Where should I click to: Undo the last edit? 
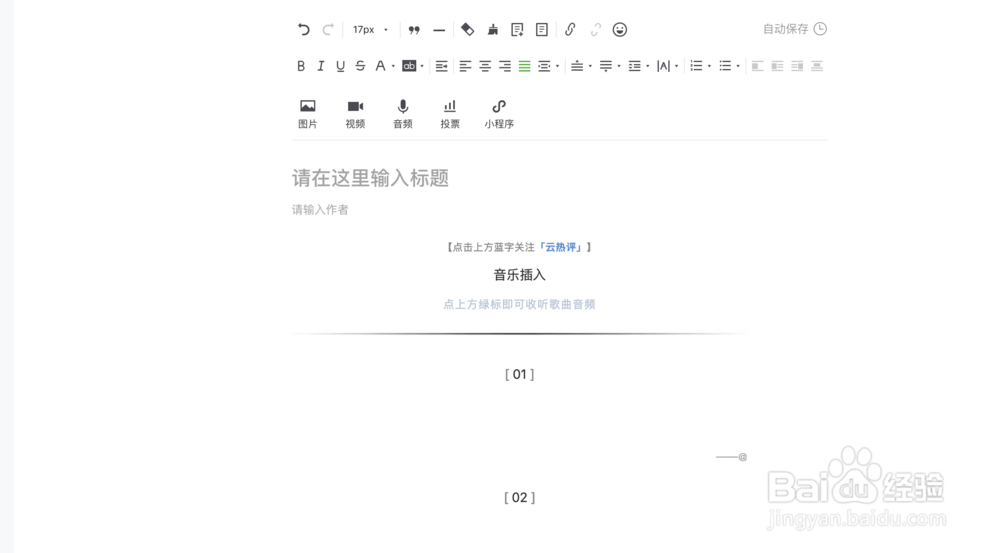click(x=304, y=29)
